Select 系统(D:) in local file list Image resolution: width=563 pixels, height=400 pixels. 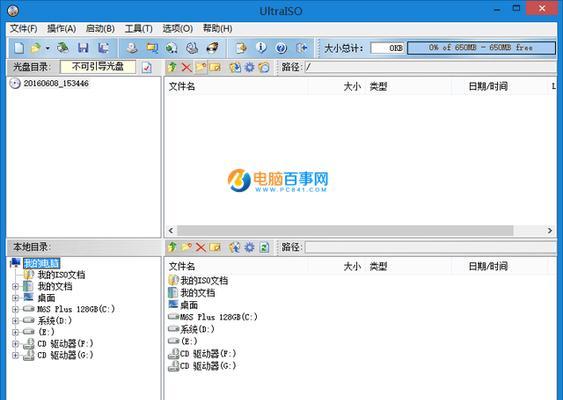[197, 329]
